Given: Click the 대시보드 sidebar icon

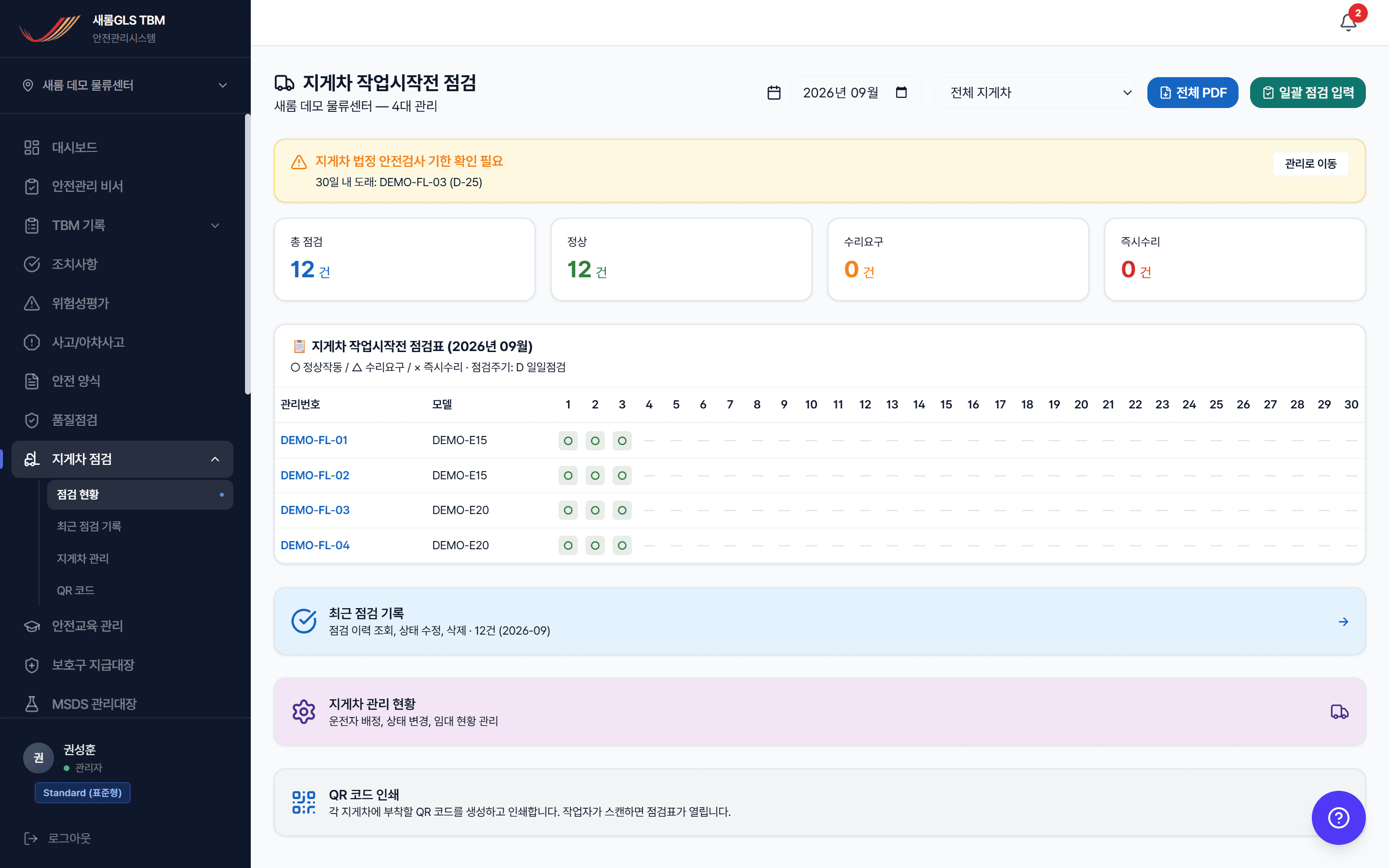Looking at the screenshot, I should [31, 148].
